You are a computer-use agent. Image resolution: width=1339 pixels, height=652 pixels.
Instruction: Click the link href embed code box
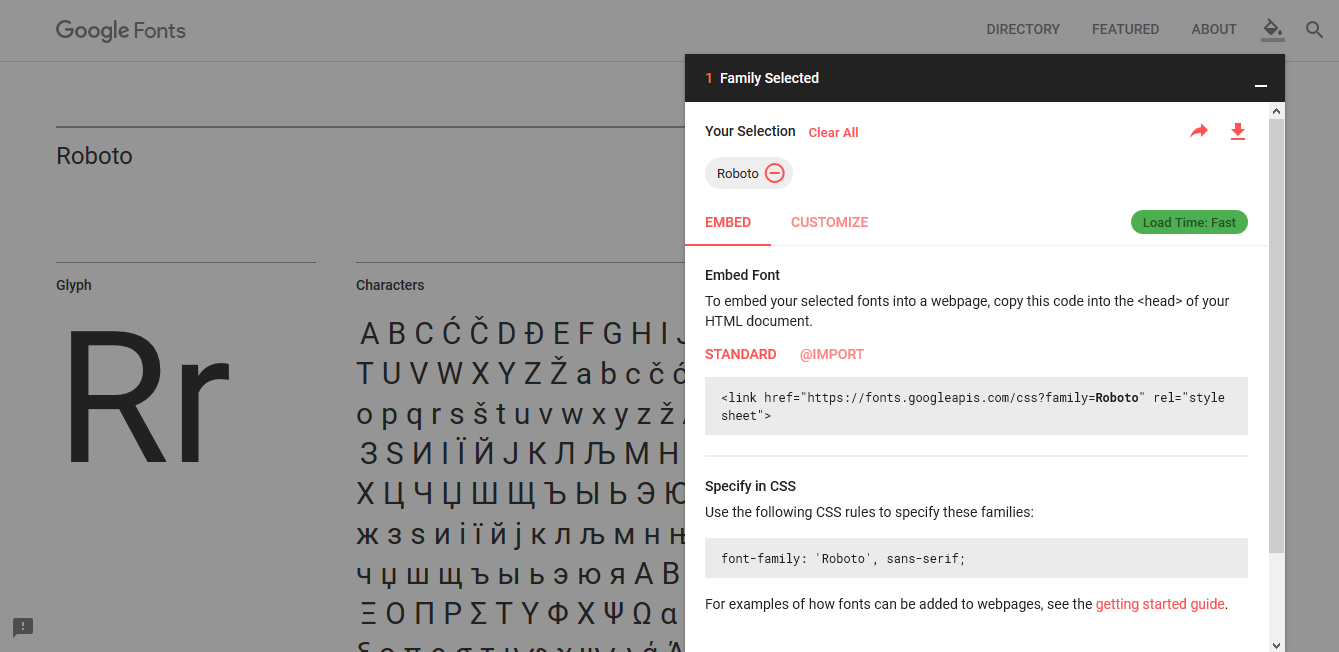976,406
